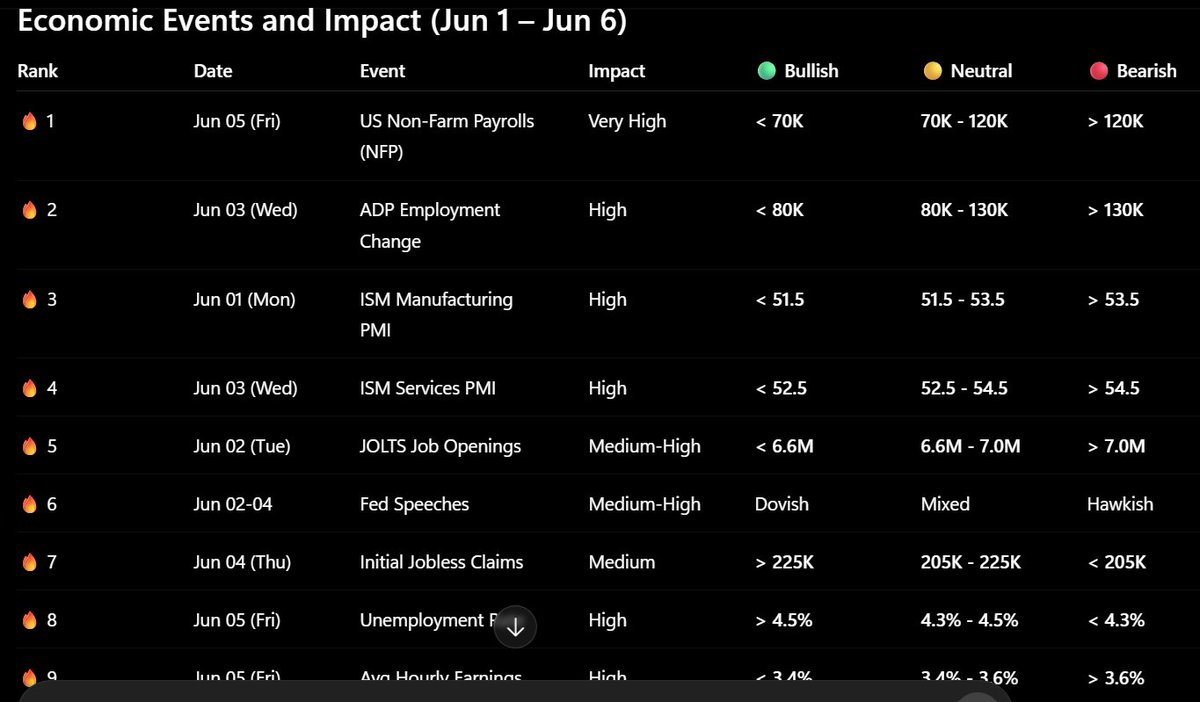Click the bearish value < 4.3%
1200x702 pixels.
[1115, 620]
